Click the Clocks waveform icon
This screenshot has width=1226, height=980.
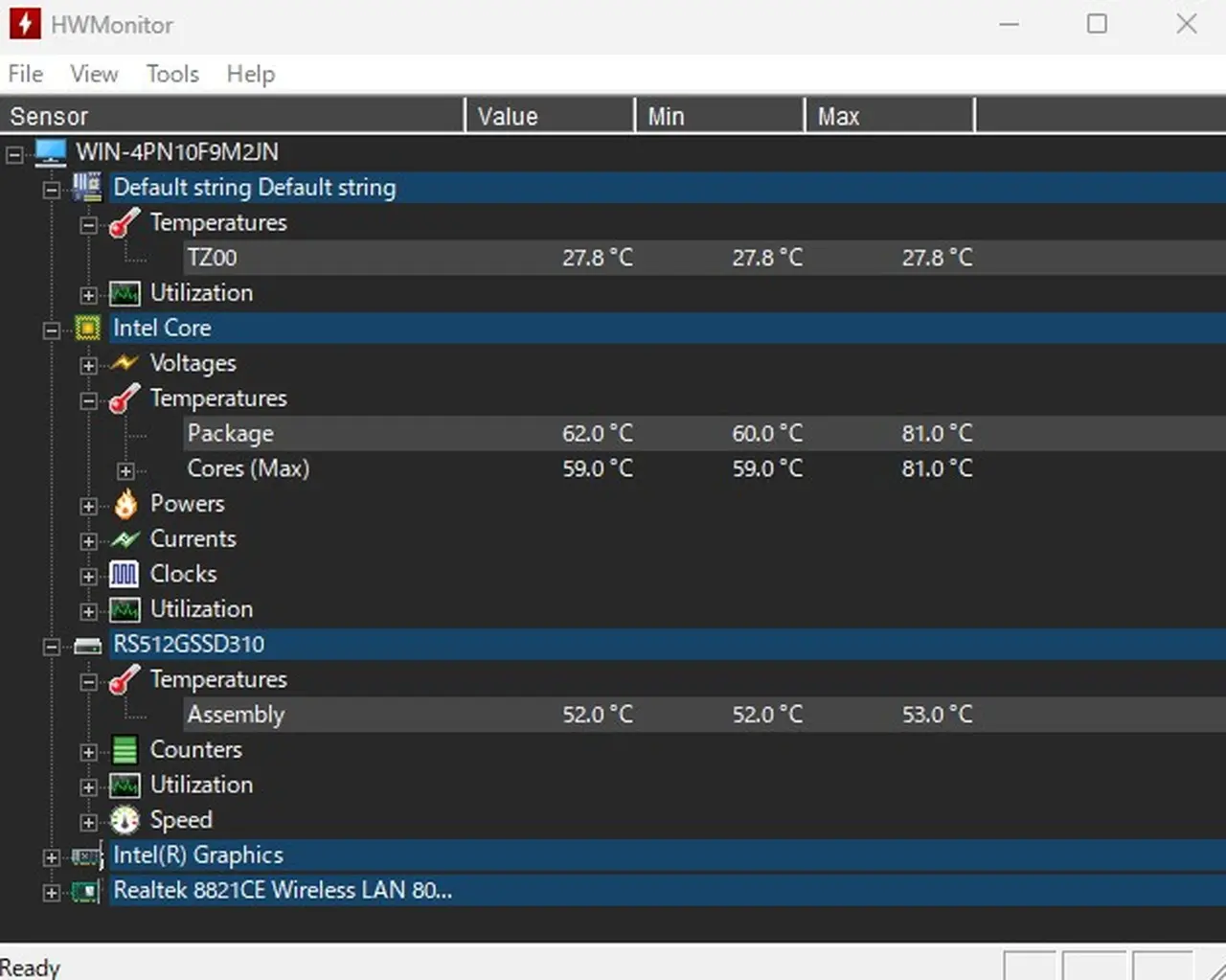[125, 574]
